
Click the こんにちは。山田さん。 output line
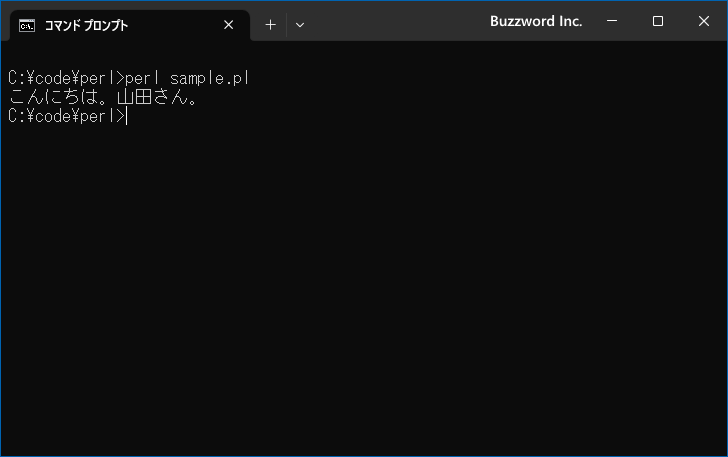[x=103, y=97]
